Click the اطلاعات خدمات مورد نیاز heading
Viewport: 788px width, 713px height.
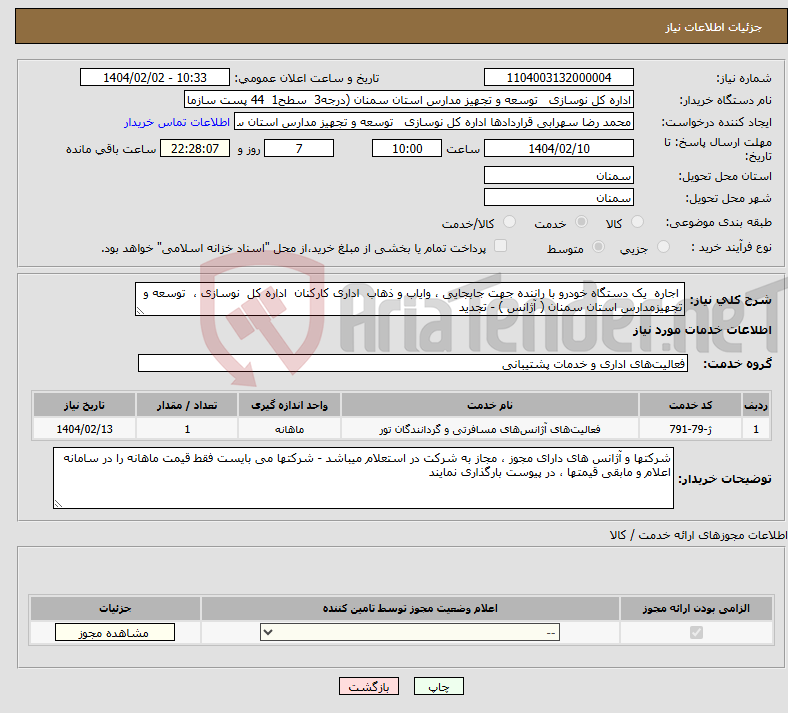[x=702, y=330]
